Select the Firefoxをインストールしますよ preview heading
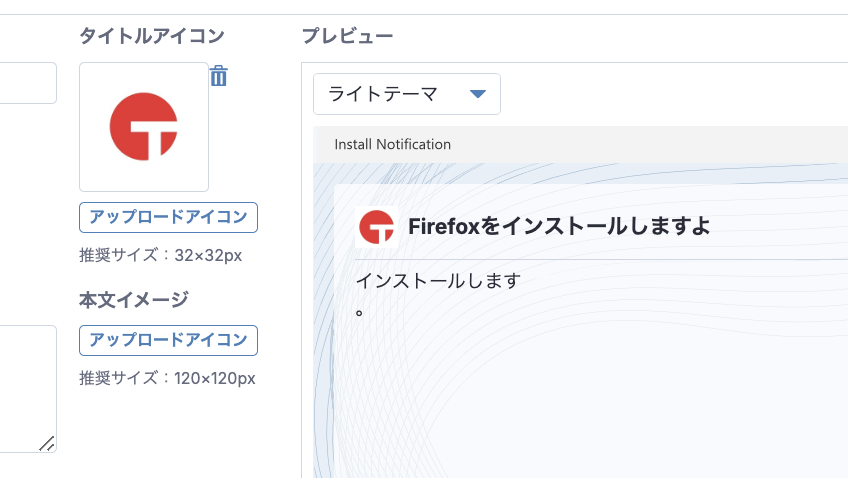 [x=559, y=227]
